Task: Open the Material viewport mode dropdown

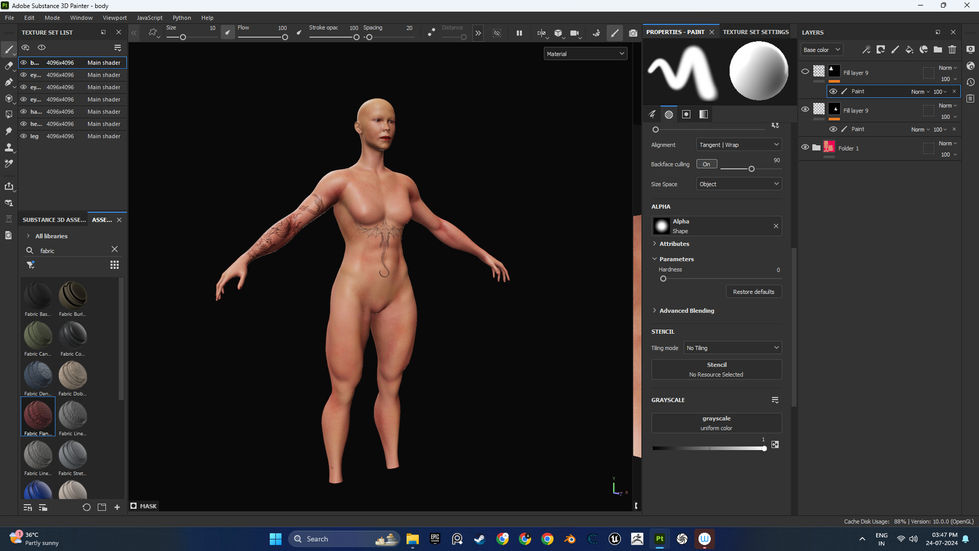Action: [x=585, y=54]
